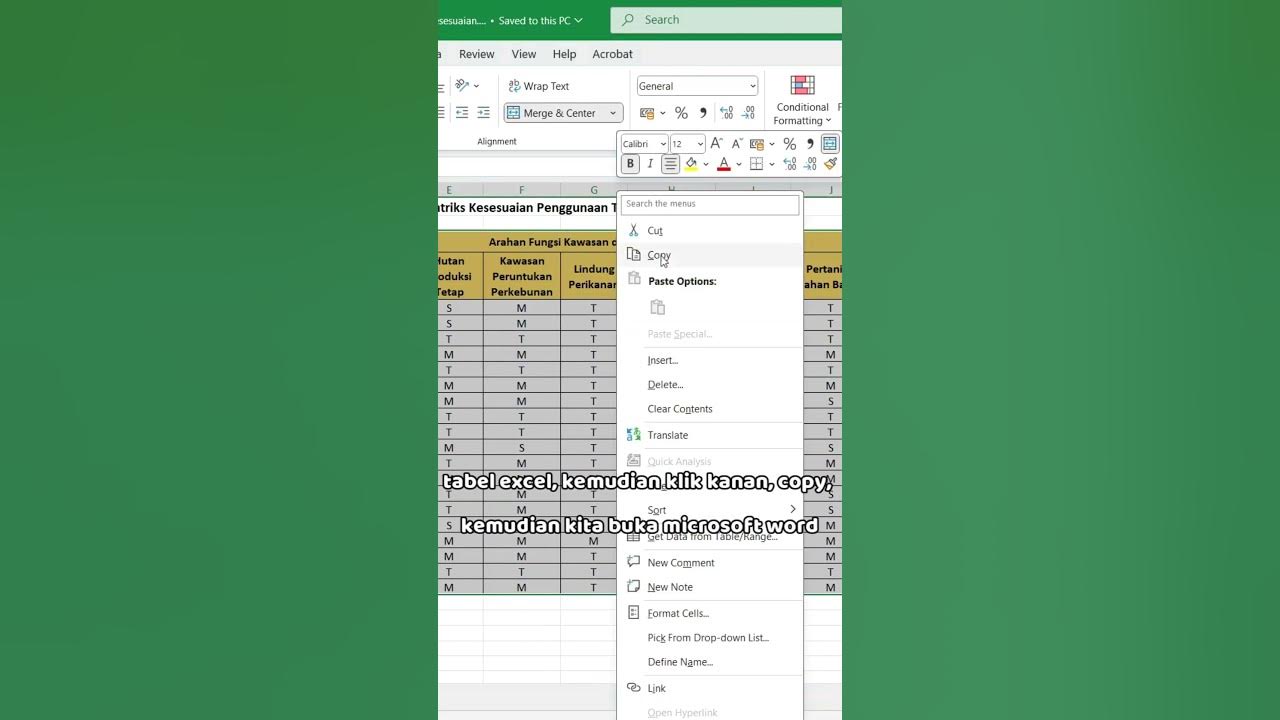
Task: Click the Orientation text-angle icon
Action: tap(462, 86)
